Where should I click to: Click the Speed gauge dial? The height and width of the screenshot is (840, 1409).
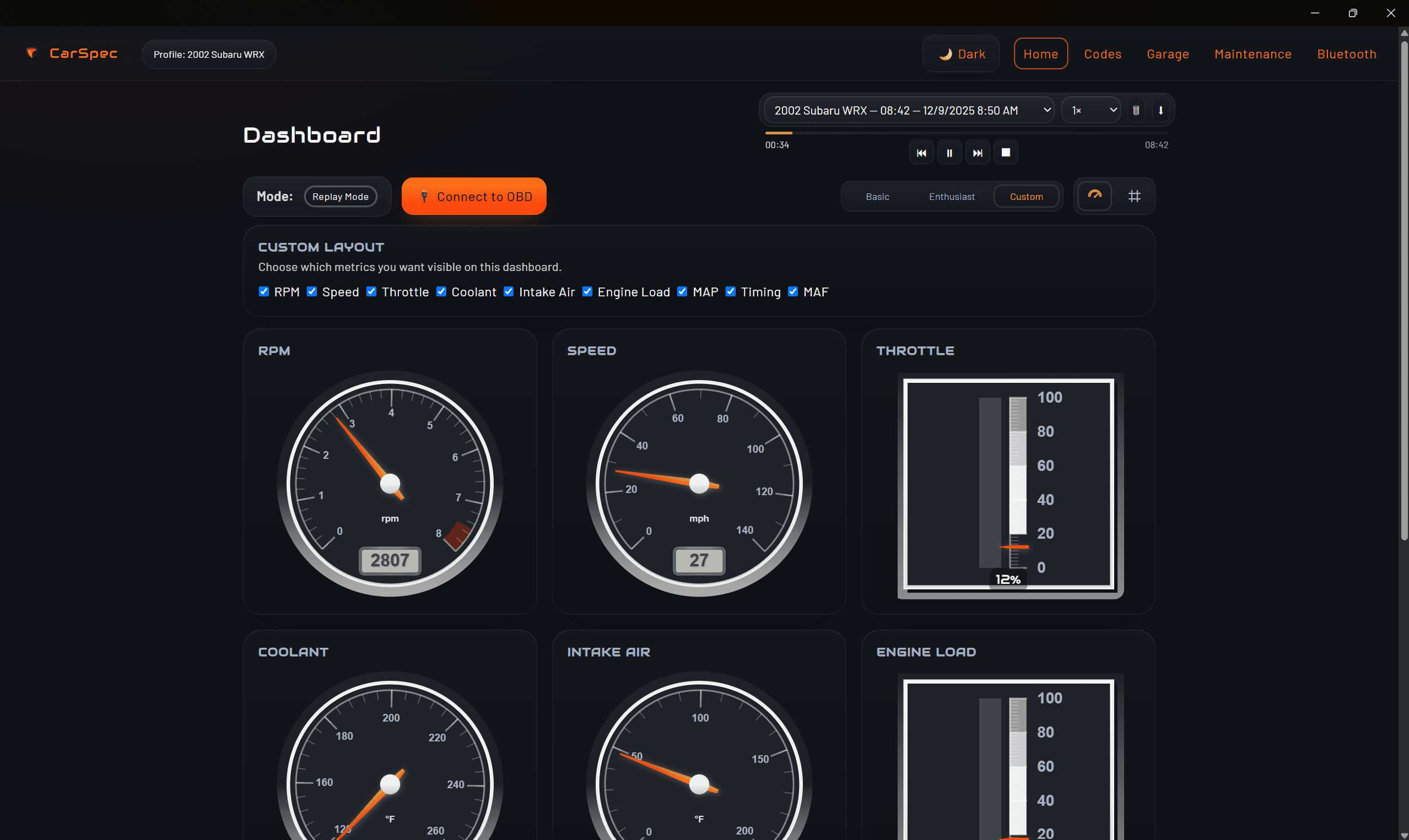coord(699,484)
